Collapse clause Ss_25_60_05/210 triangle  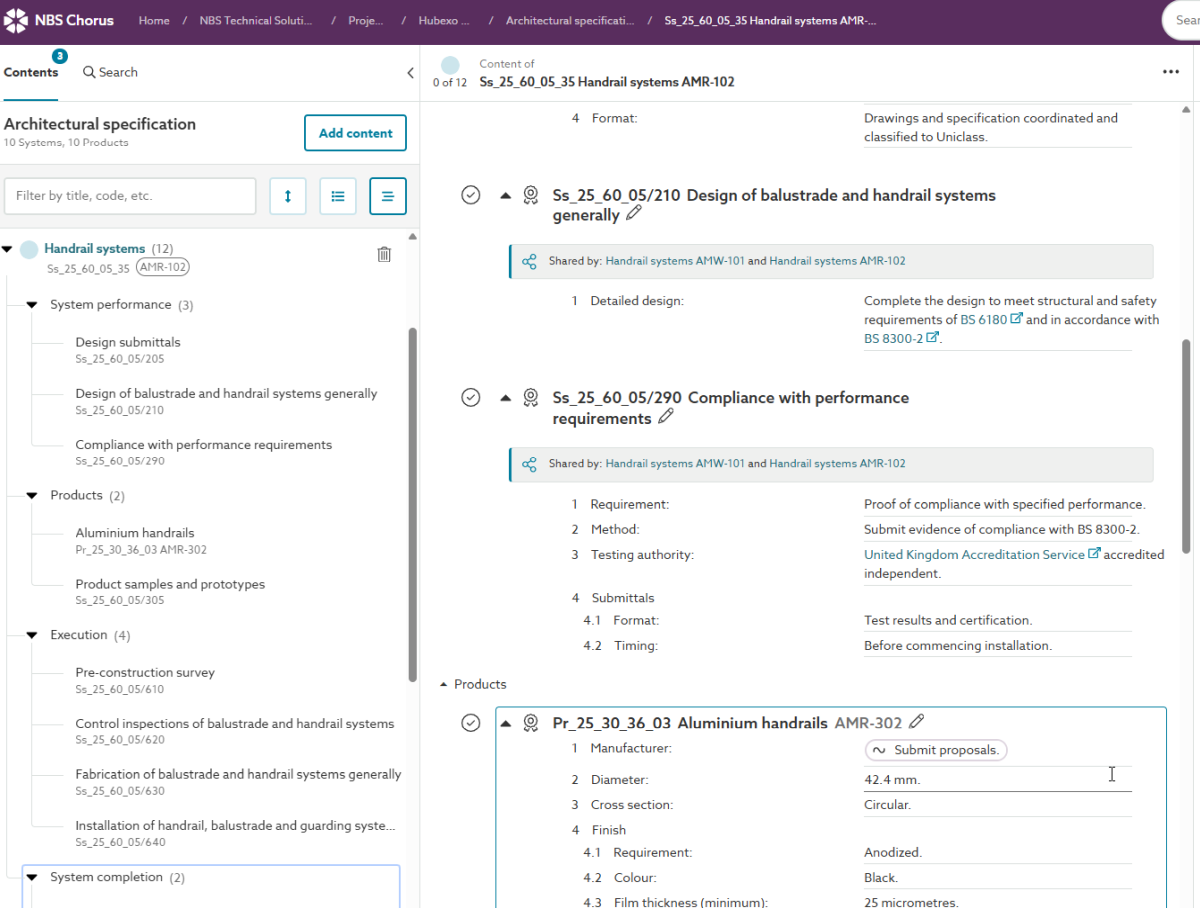click(505, 196)
